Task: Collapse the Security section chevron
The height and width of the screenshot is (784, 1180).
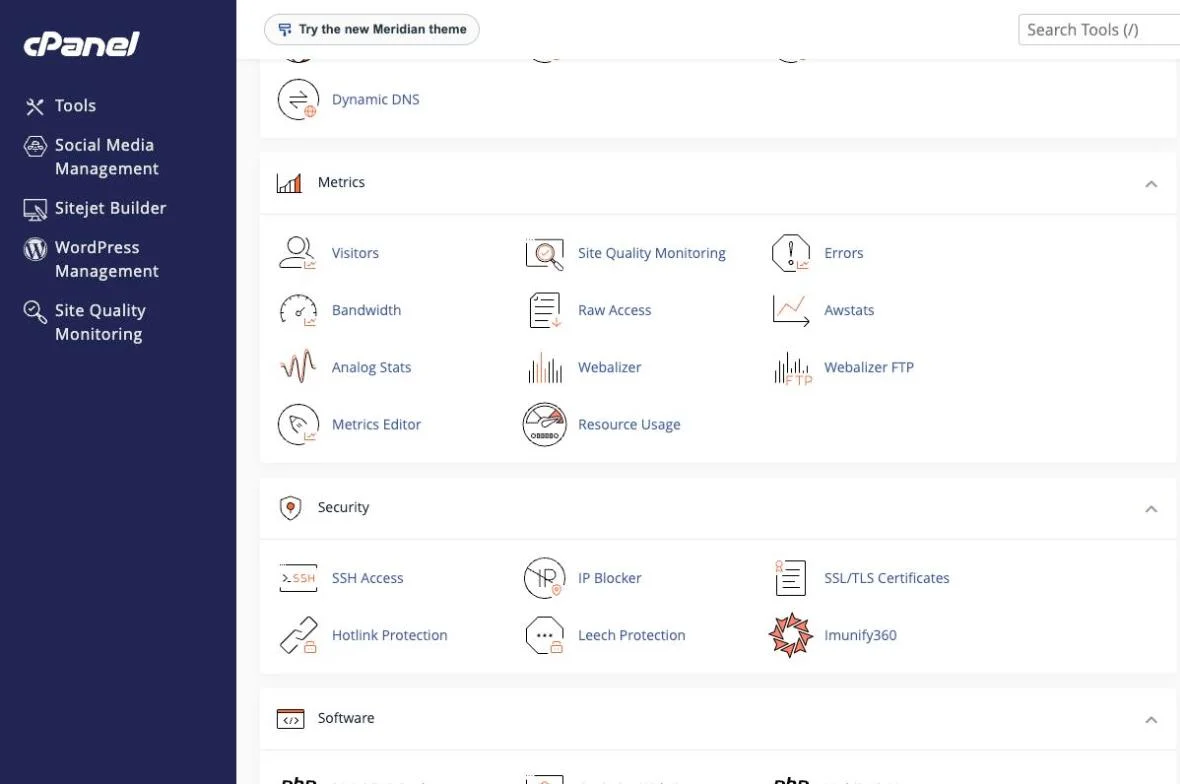Action: point(1151,509)
